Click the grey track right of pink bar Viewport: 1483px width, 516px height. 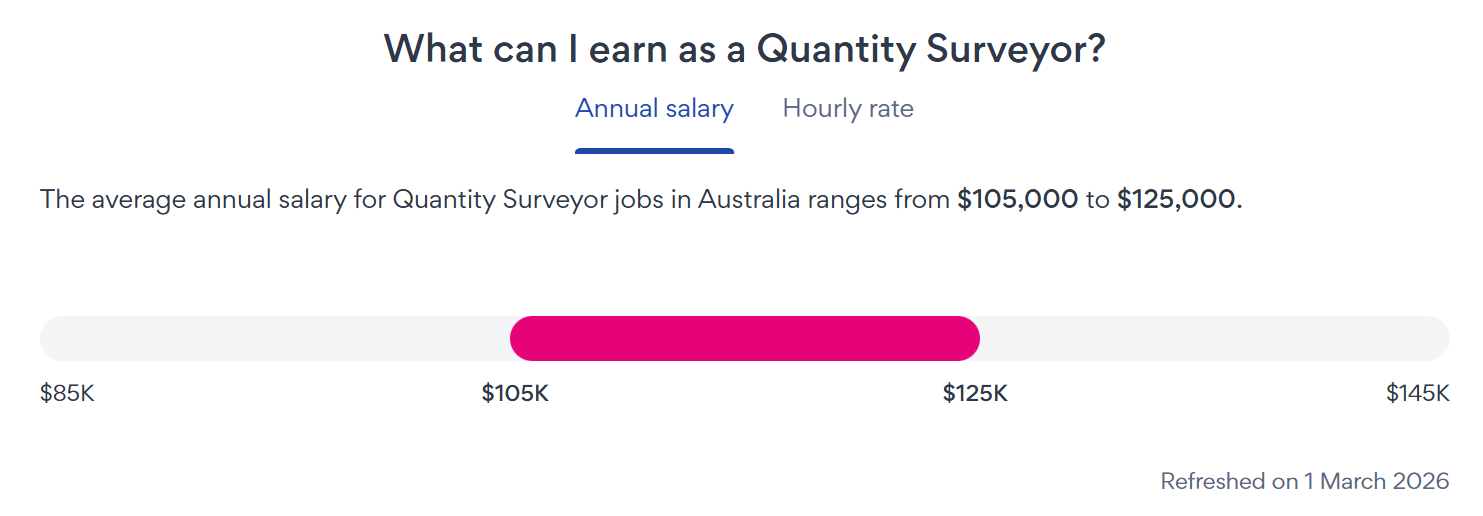[1214, 338]
